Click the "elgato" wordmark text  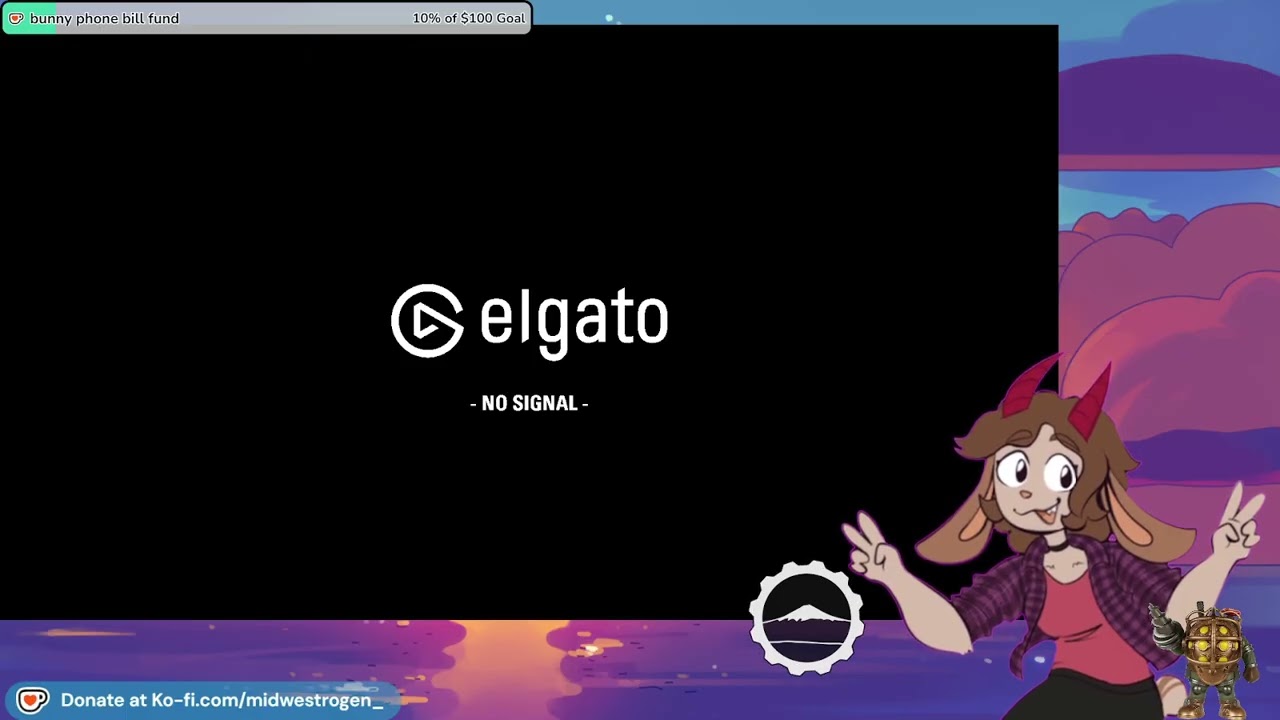[x=573, y=322]
